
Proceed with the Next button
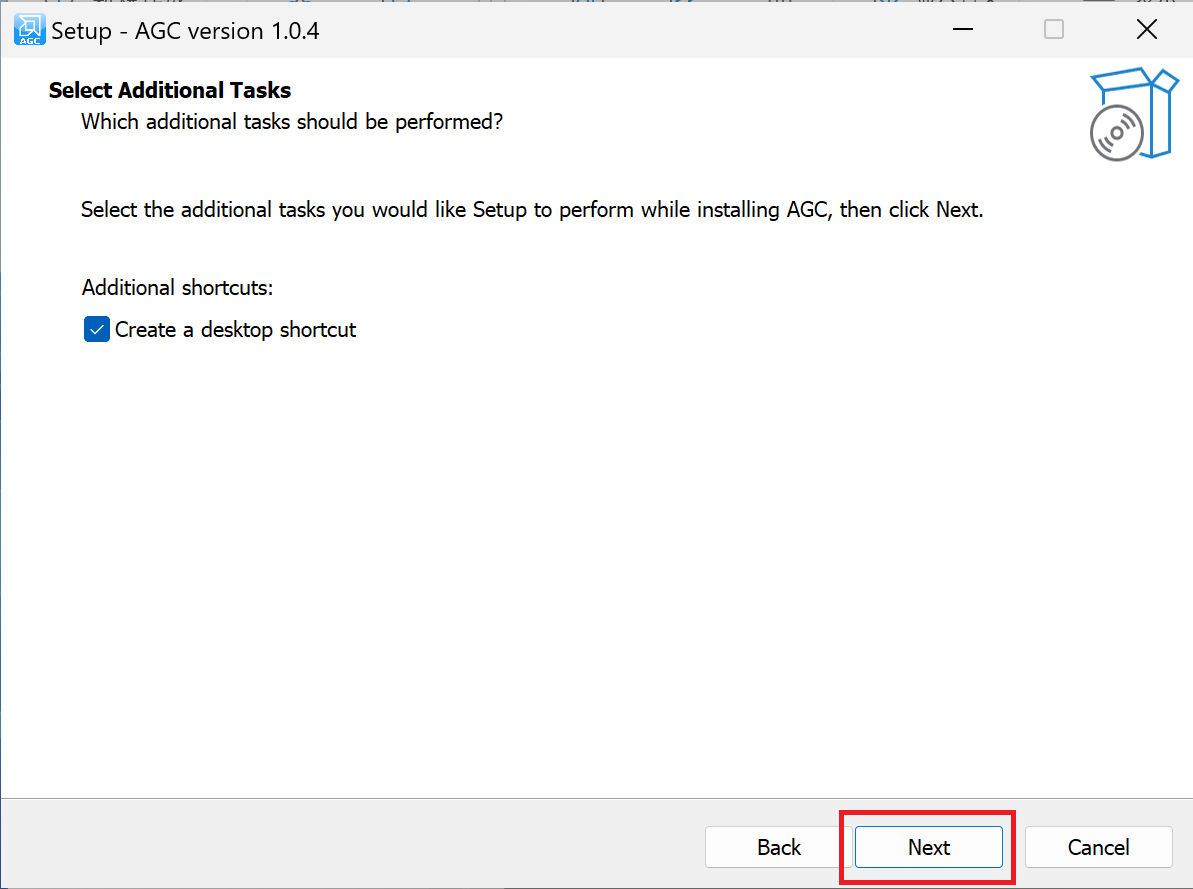[x=929, y=847]
